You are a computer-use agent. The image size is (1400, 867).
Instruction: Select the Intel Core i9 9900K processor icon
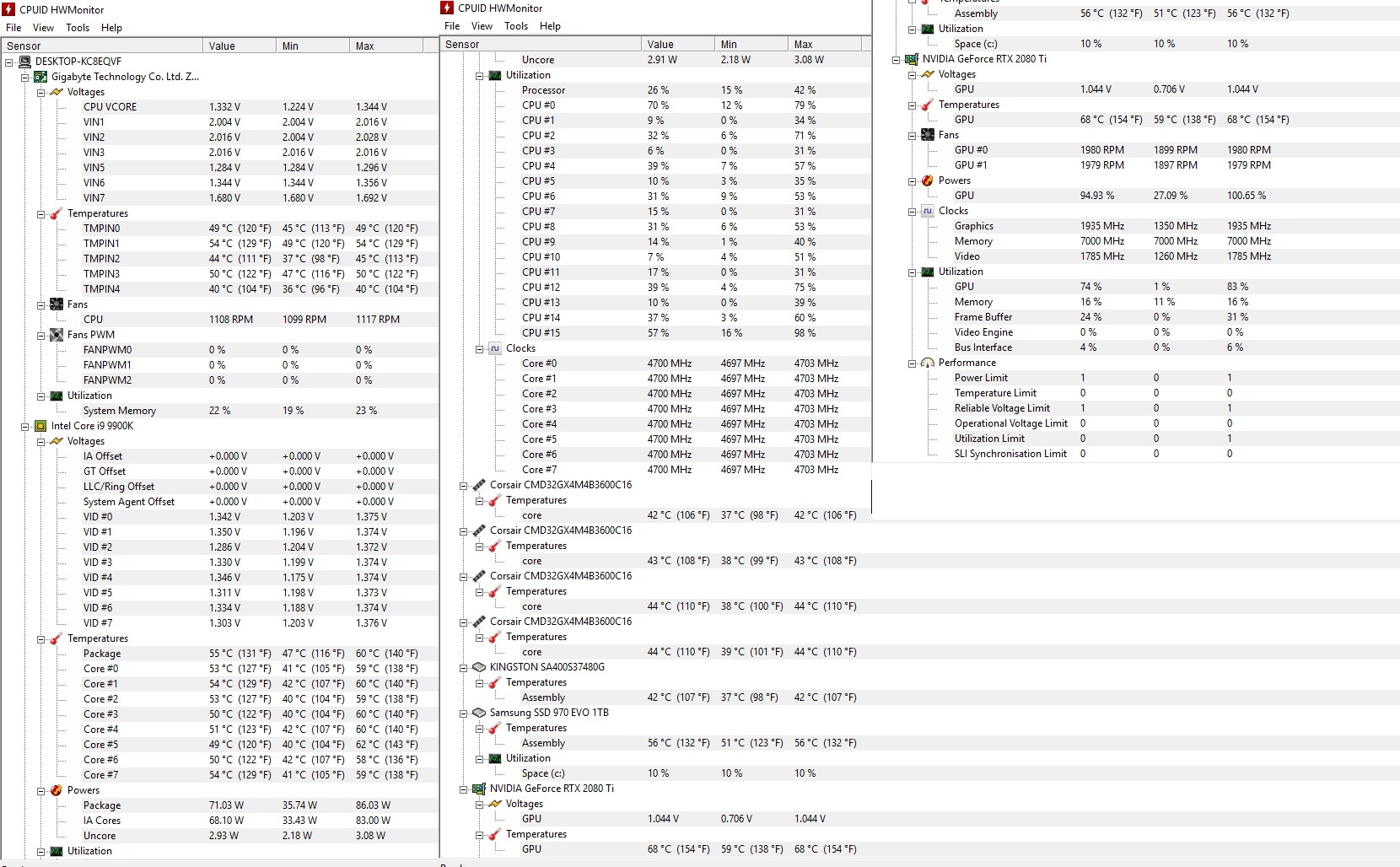(40, 426)
